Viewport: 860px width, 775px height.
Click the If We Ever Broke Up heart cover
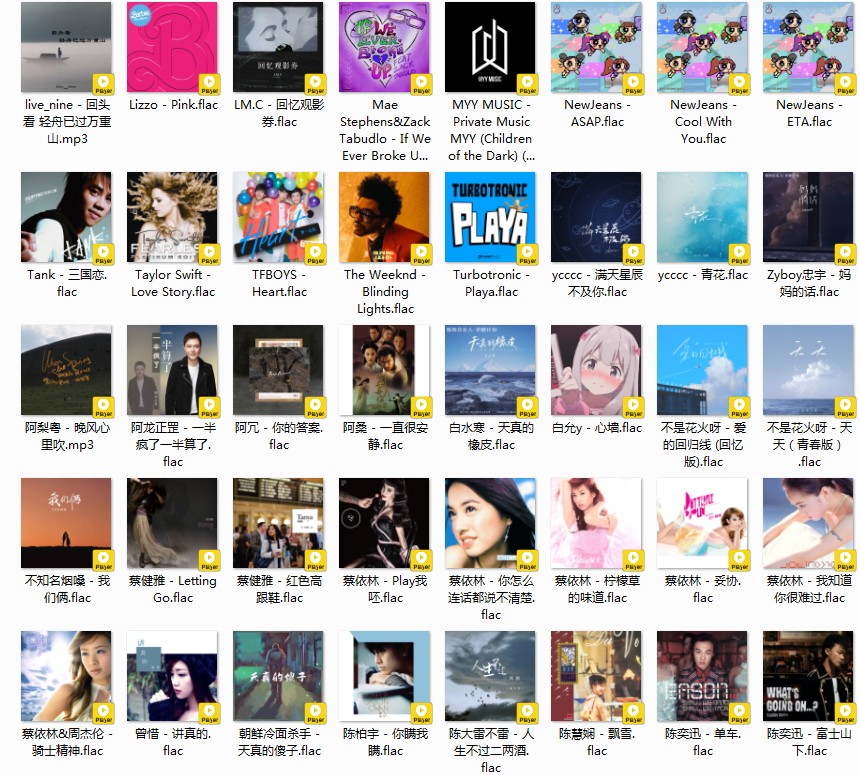pyautogui.click(x=384, y=47)
